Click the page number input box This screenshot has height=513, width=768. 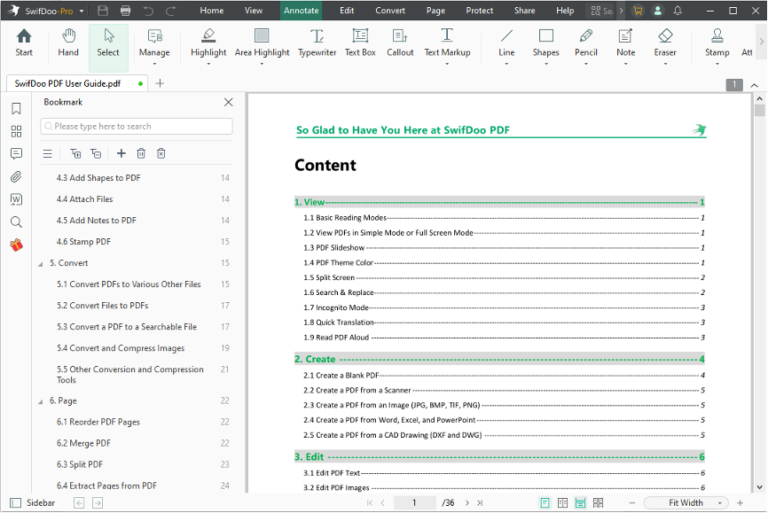coord(414,503)
